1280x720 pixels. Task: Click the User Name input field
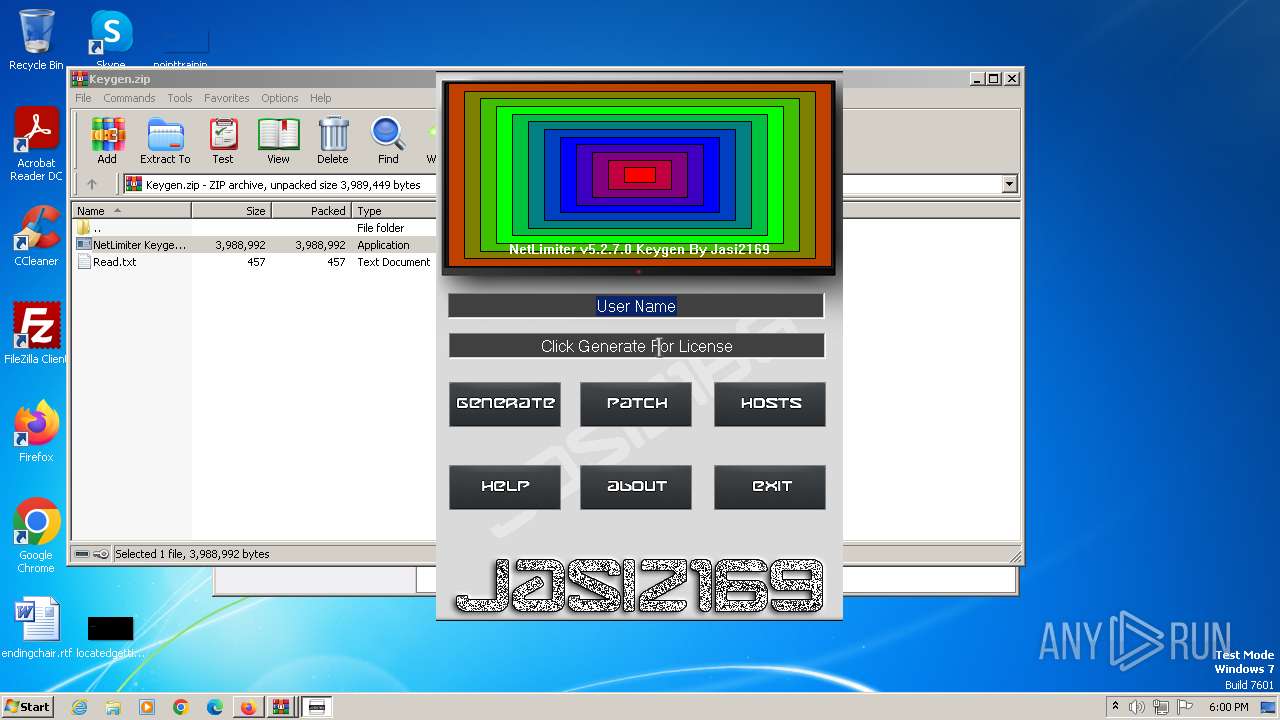coord(636,306)
